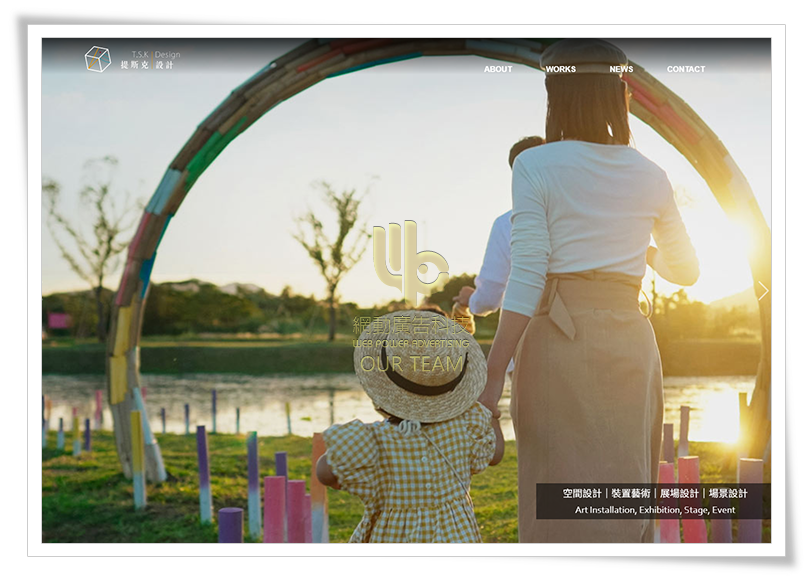The width and height of the screenshot is (810, 580).
Task: Advance slide with the right chevron arrow
Action: (762, 291)
